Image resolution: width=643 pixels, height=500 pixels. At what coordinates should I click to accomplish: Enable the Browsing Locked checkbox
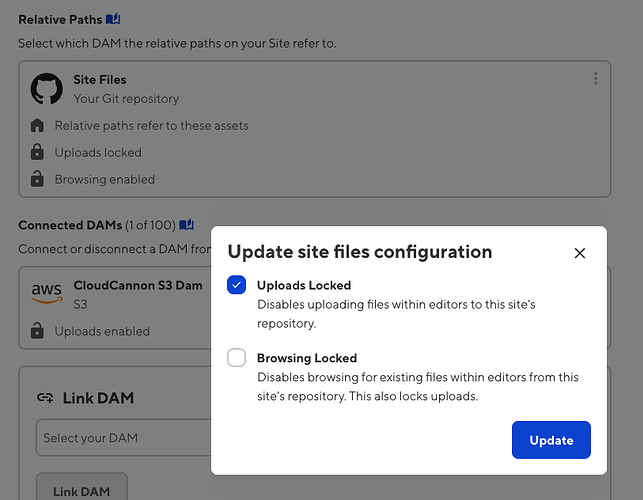click(237, 357)
